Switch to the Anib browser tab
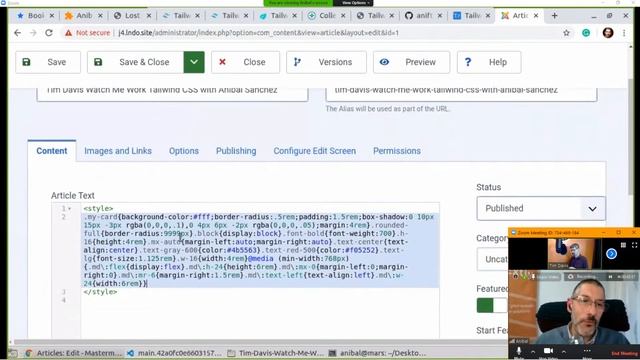Viewport: 640px width, 360px height. click(84, 16)
